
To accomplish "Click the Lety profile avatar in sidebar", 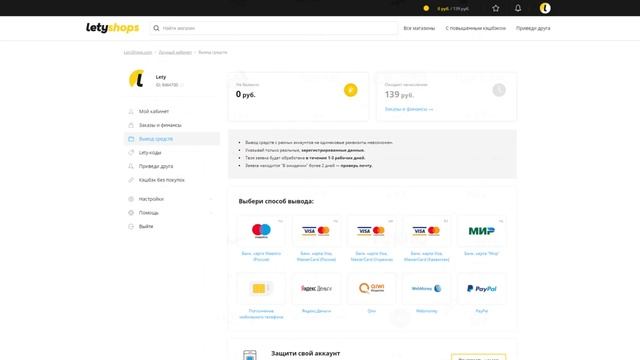I will click(x=137, y=78).
